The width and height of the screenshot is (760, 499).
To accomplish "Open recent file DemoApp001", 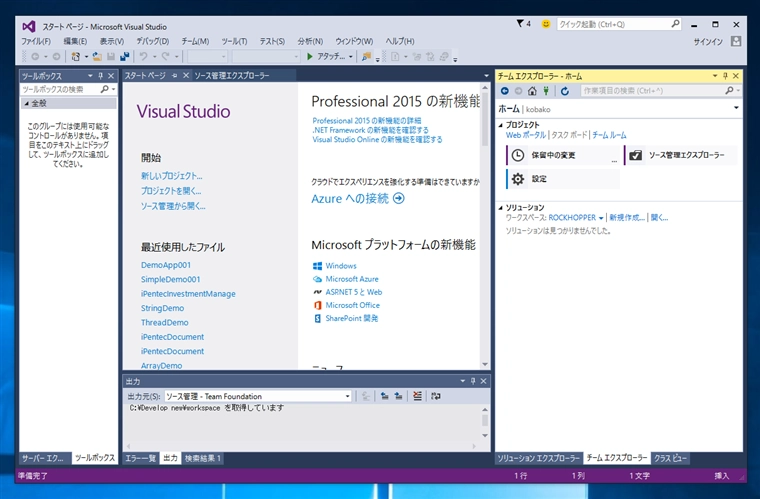I will [x=166, y=265].
